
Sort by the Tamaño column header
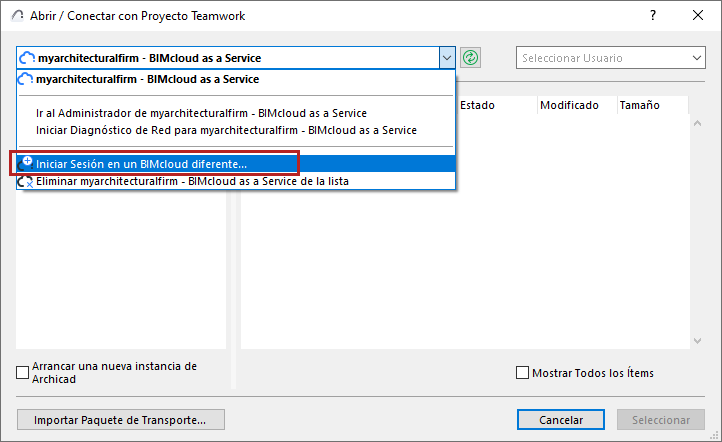[x=640, y=105]
